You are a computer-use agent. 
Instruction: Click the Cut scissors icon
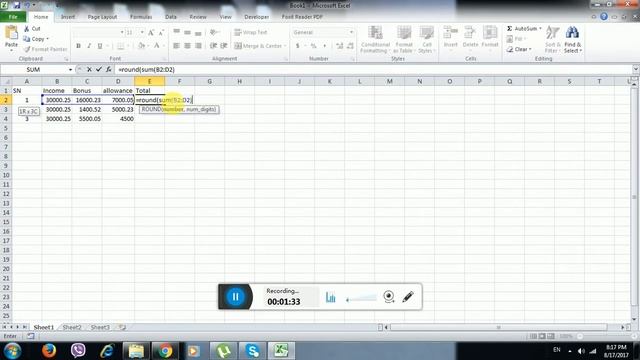27,29
